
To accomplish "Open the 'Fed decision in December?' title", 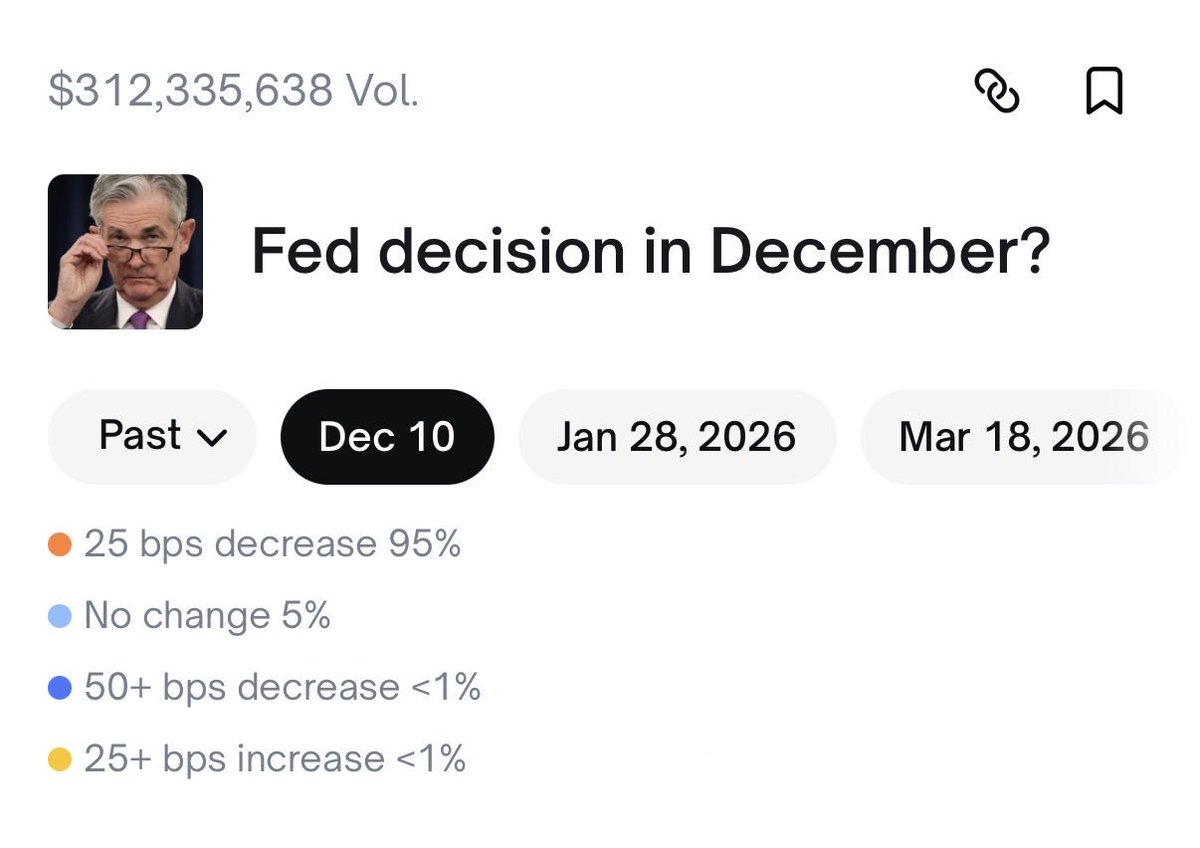I will click(x=650, y=252).
